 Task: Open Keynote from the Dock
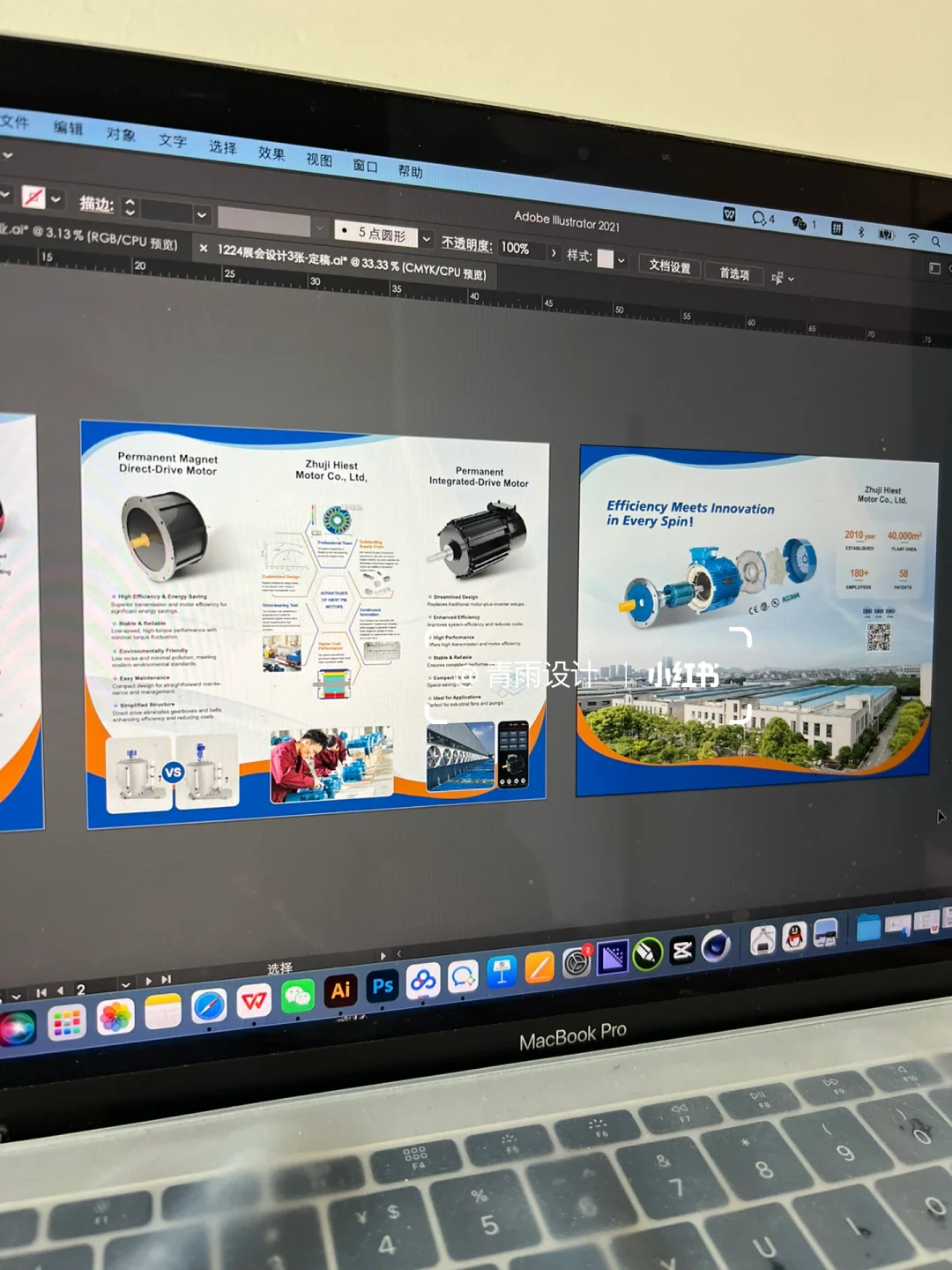point(502,972)
